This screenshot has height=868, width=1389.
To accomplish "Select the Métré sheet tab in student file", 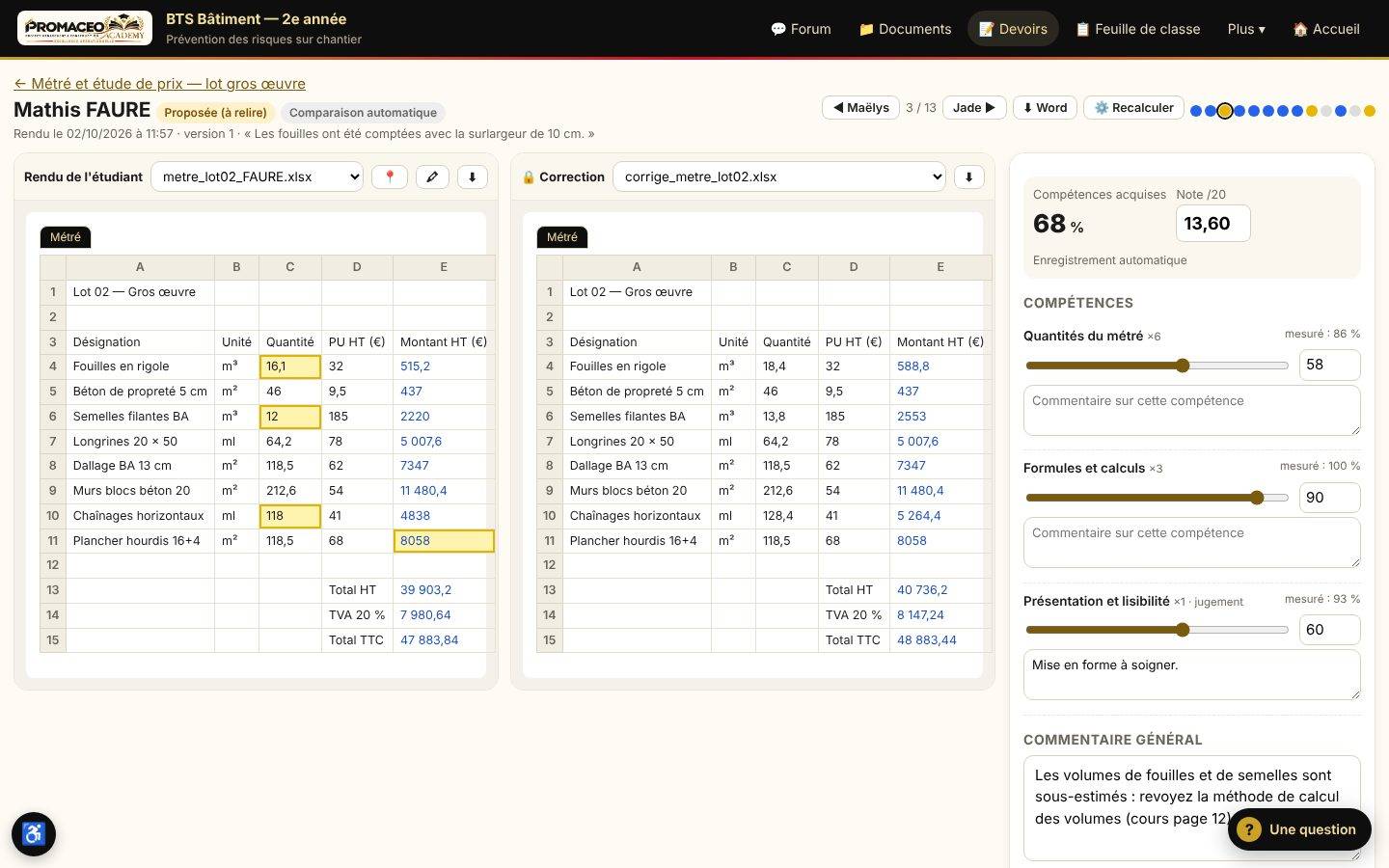I will [66, 237].
